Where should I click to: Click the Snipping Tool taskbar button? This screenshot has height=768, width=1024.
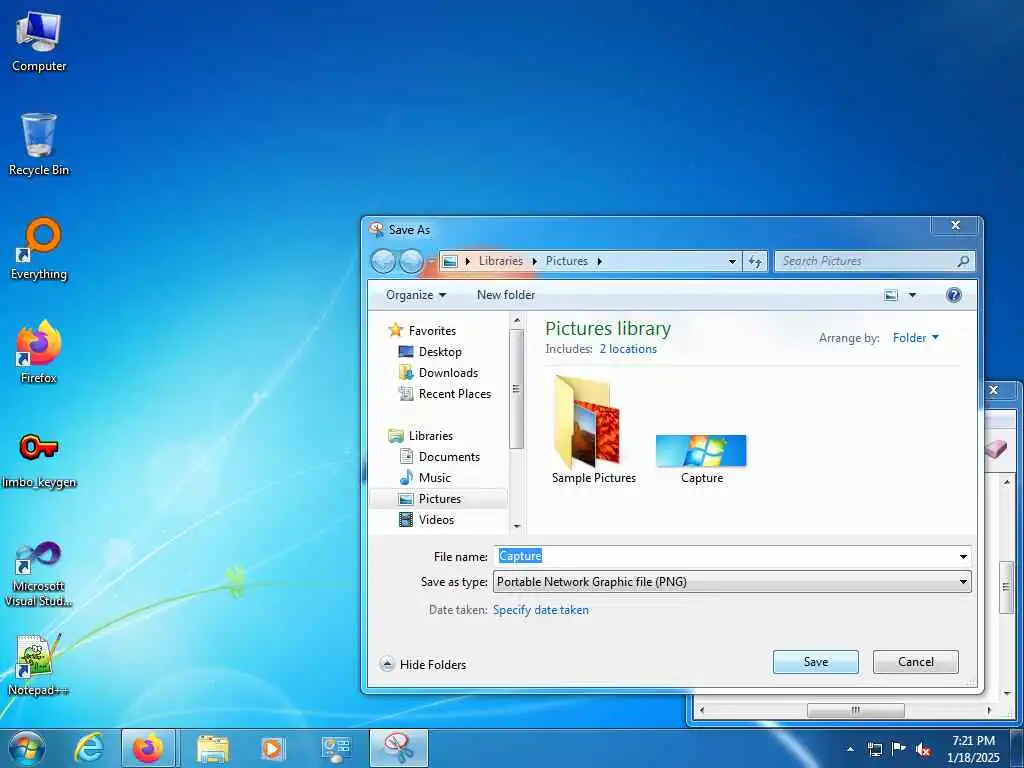(398, 748)
